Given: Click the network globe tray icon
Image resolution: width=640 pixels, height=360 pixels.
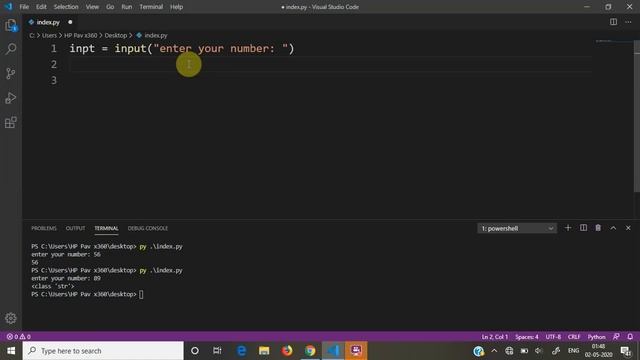Looking at the screenshot, I should click(509, 351).
